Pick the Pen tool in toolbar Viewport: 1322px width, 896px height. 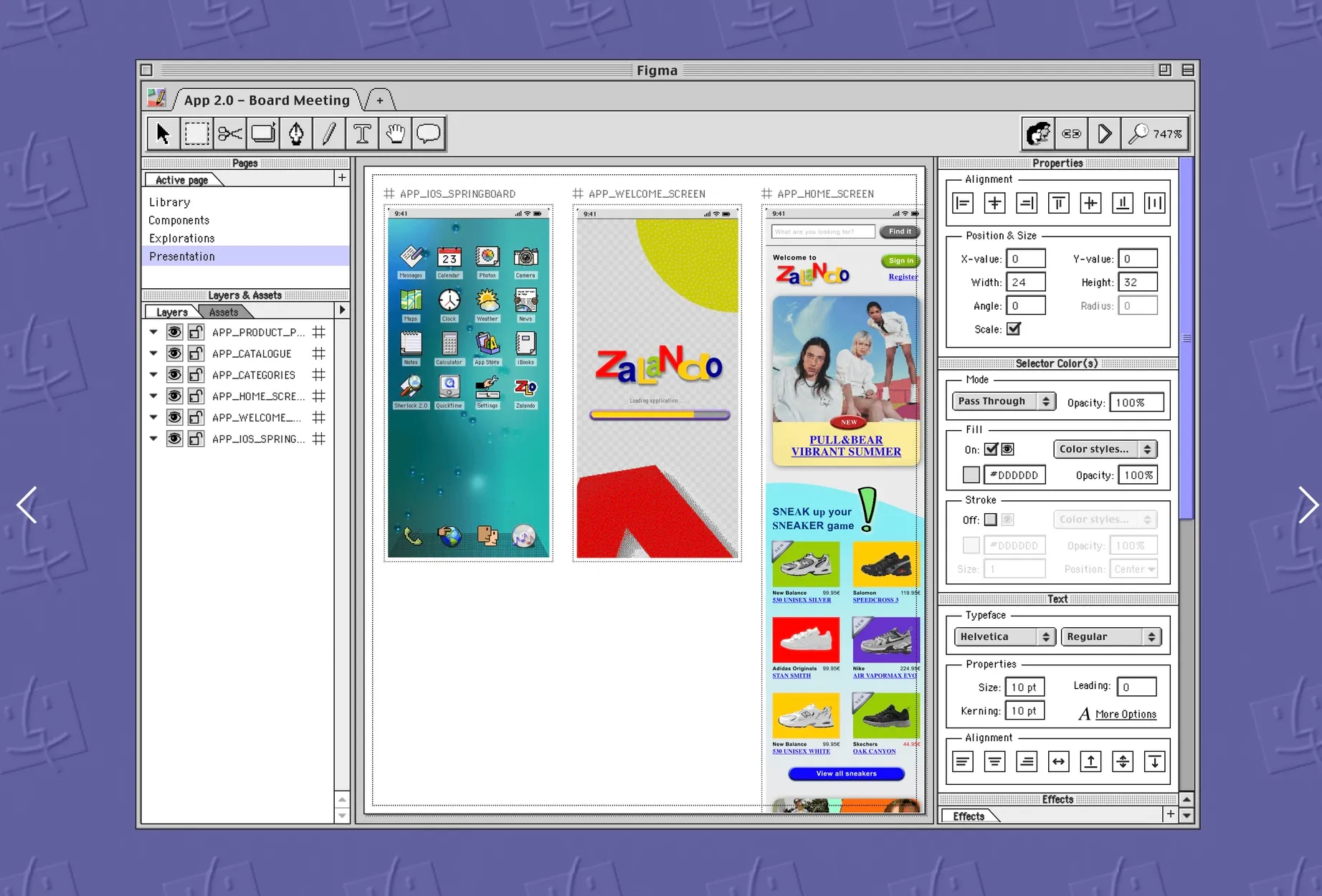coord(296,134)
